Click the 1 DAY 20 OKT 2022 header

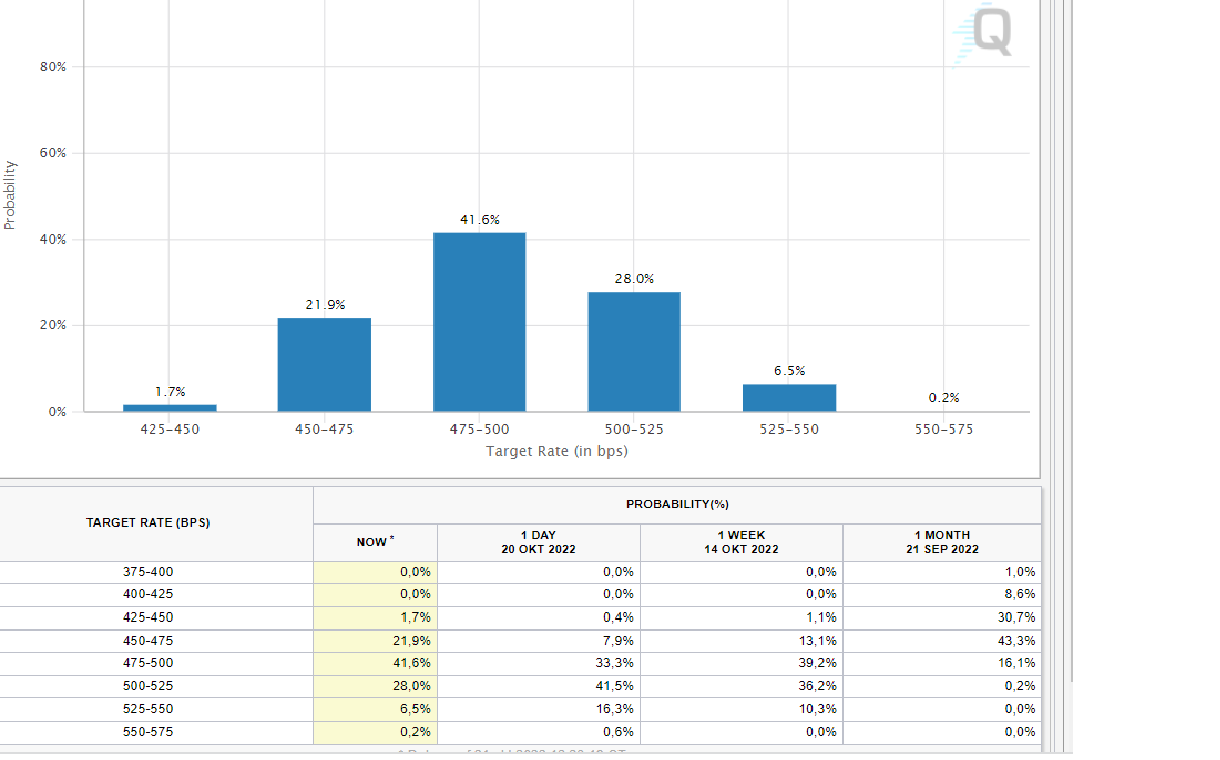(538, 542)
